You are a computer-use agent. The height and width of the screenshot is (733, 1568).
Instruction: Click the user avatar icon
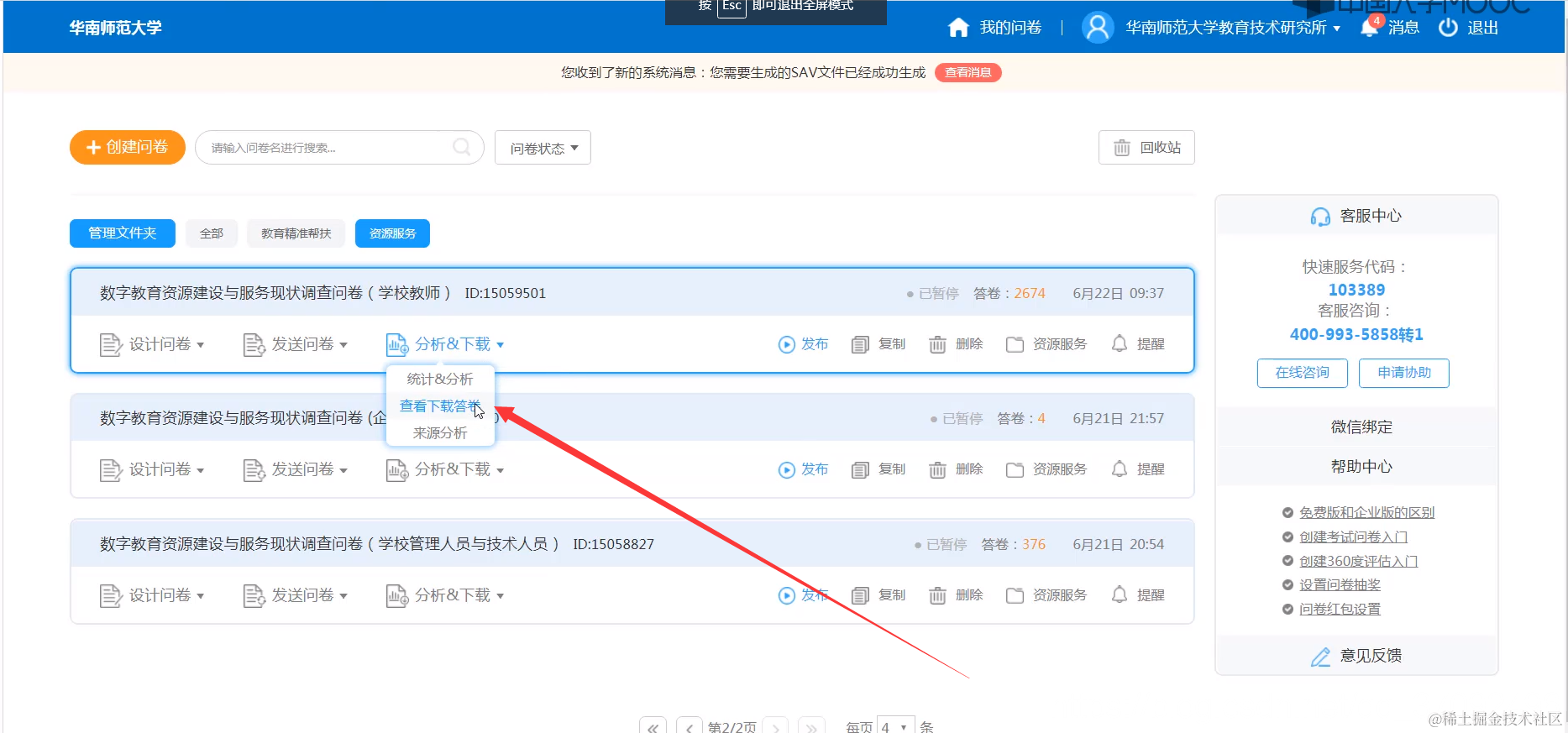(x=1098, y=28)
